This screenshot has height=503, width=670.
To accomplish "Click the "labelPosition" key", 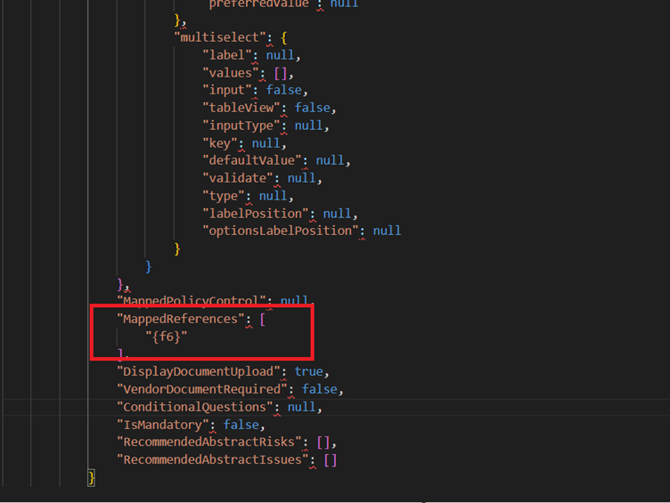I will (x=255, y=213).
